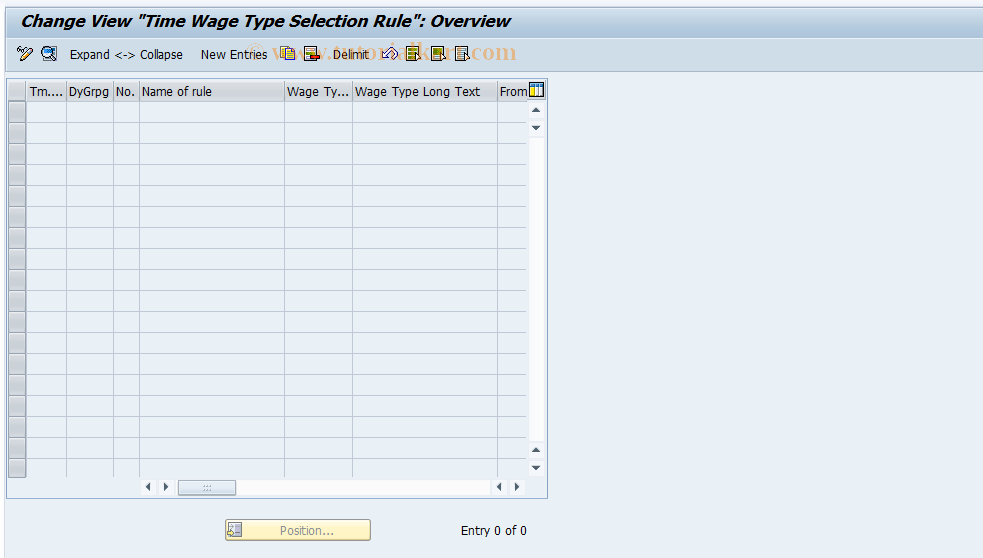Click New Entries button
983x558 pixels.
[x=234, y=55]
